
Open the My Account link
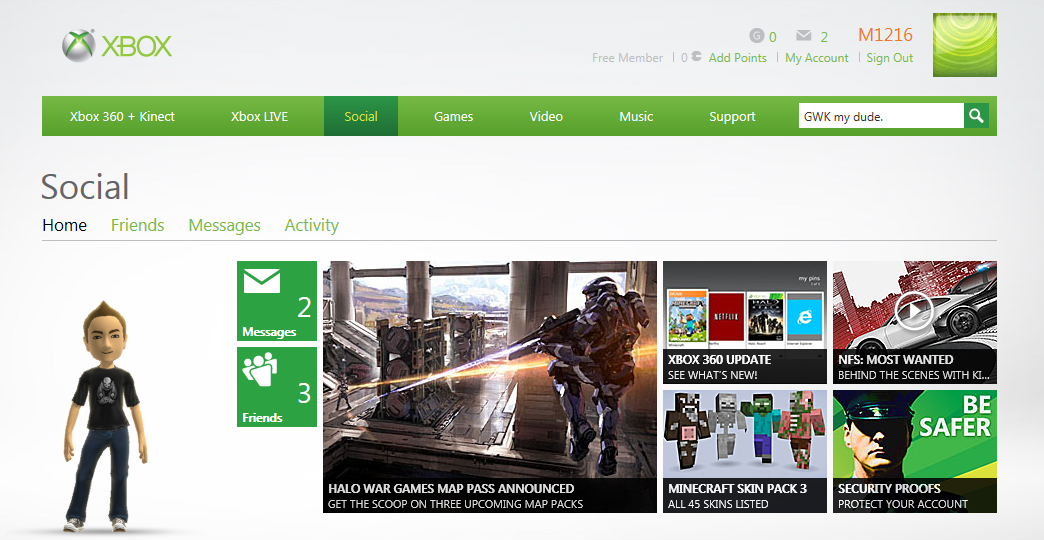pyautogui.click(x=817, y=58)
